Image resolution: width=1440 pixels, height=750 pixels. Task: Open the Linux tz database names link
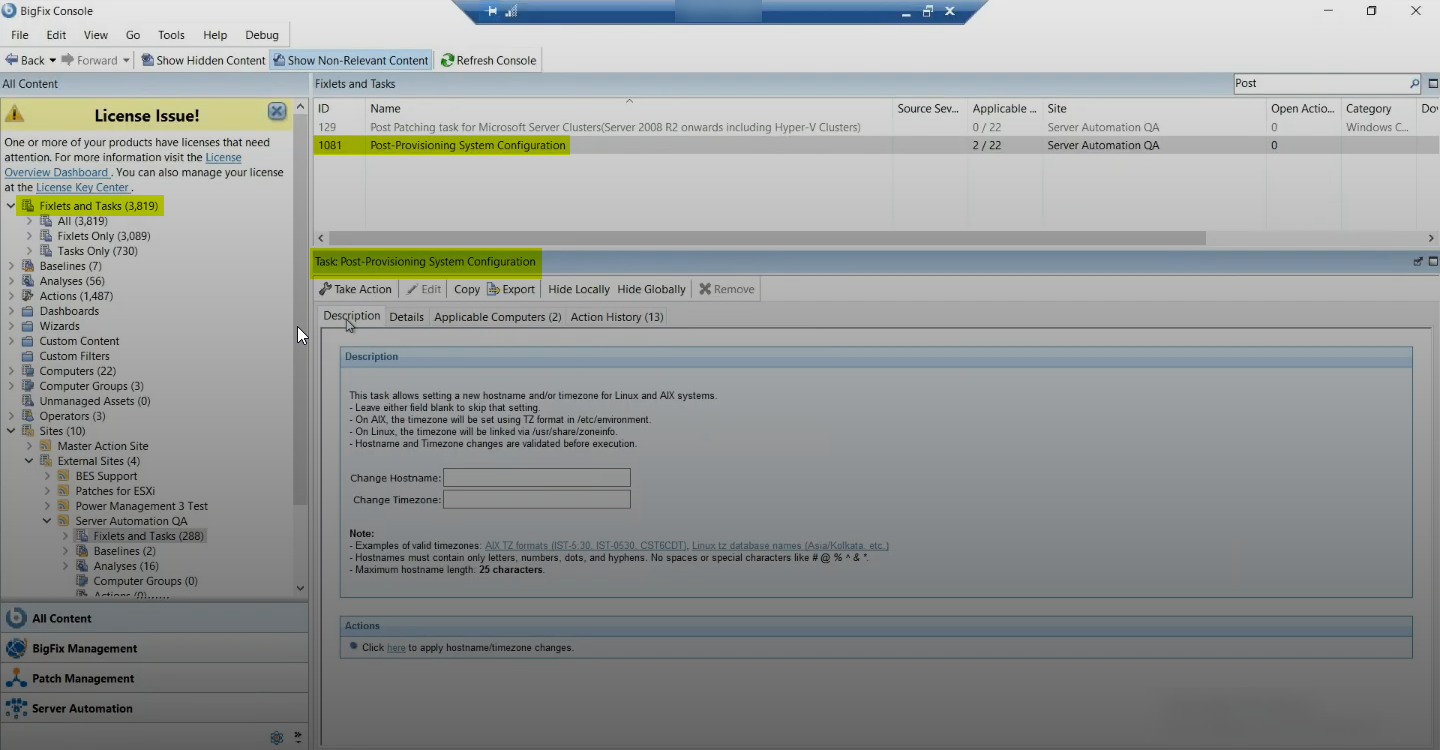(790, 546)
